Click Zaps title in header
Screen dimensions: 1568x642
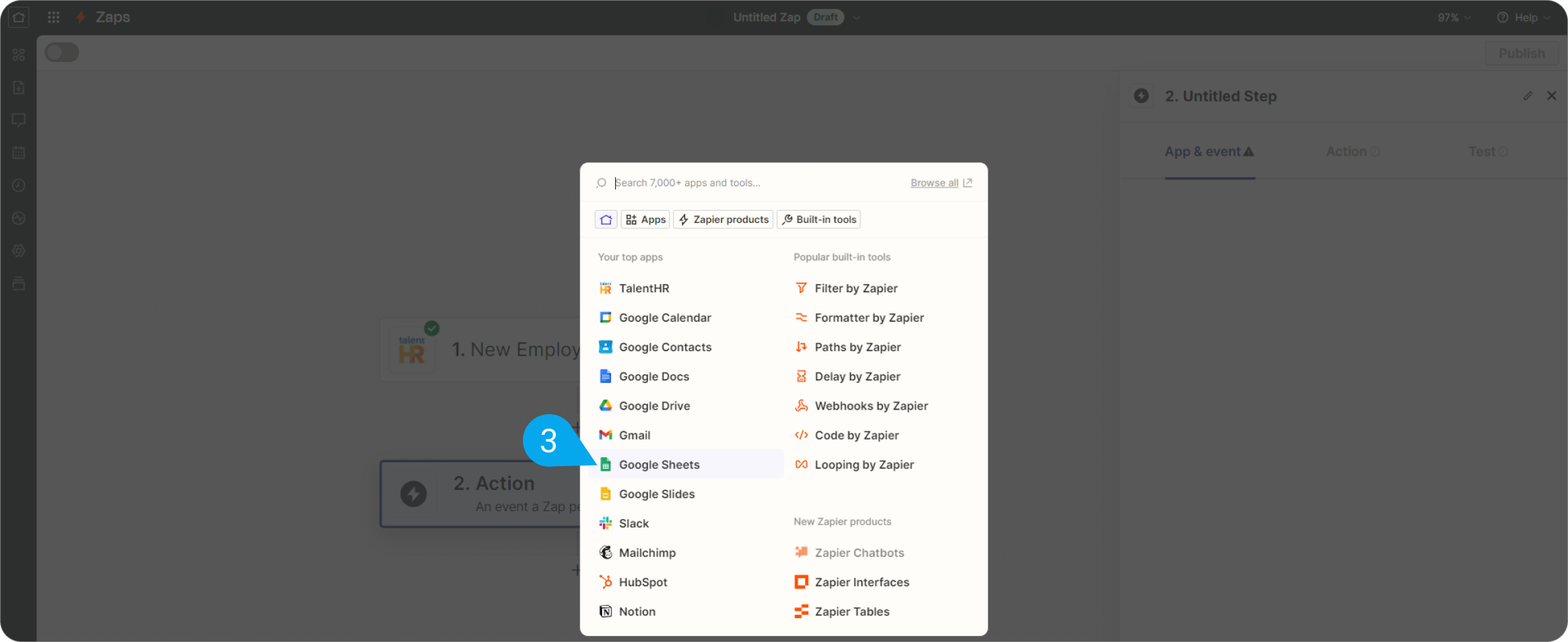tap(113, 17)
